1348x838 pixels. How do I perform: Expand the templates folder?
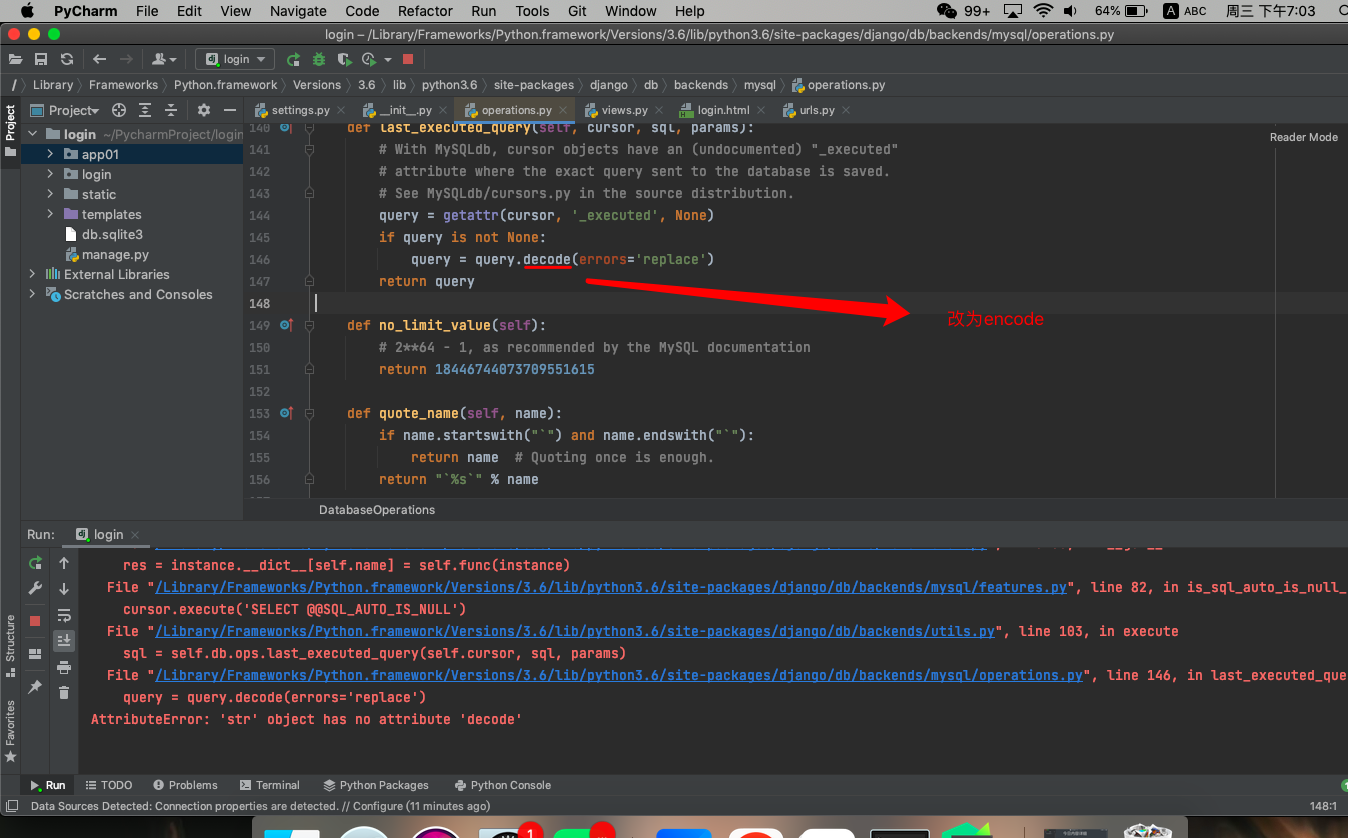(51, 214)
